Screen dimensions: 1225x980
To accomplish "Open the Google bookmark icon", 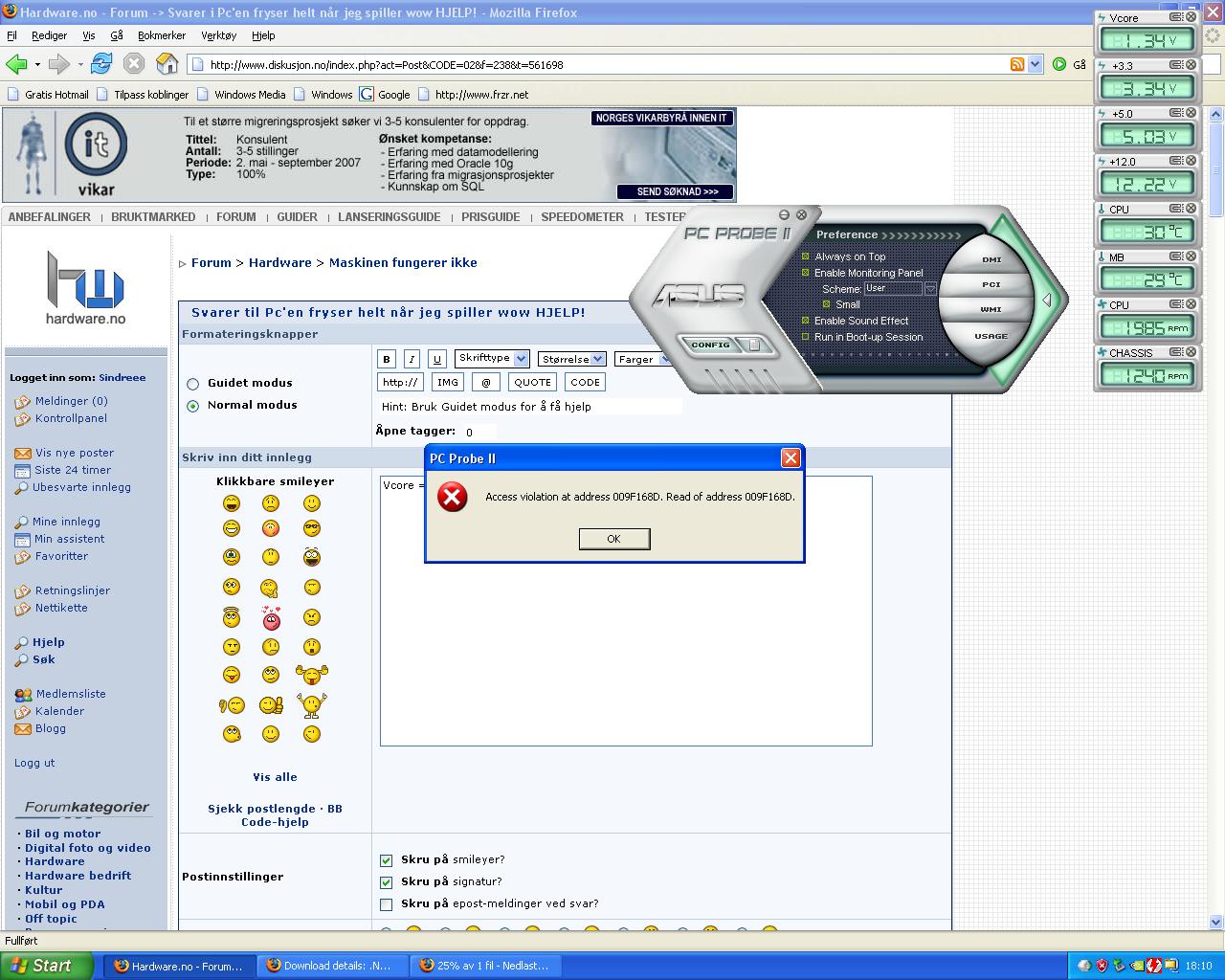I will 367,94.
